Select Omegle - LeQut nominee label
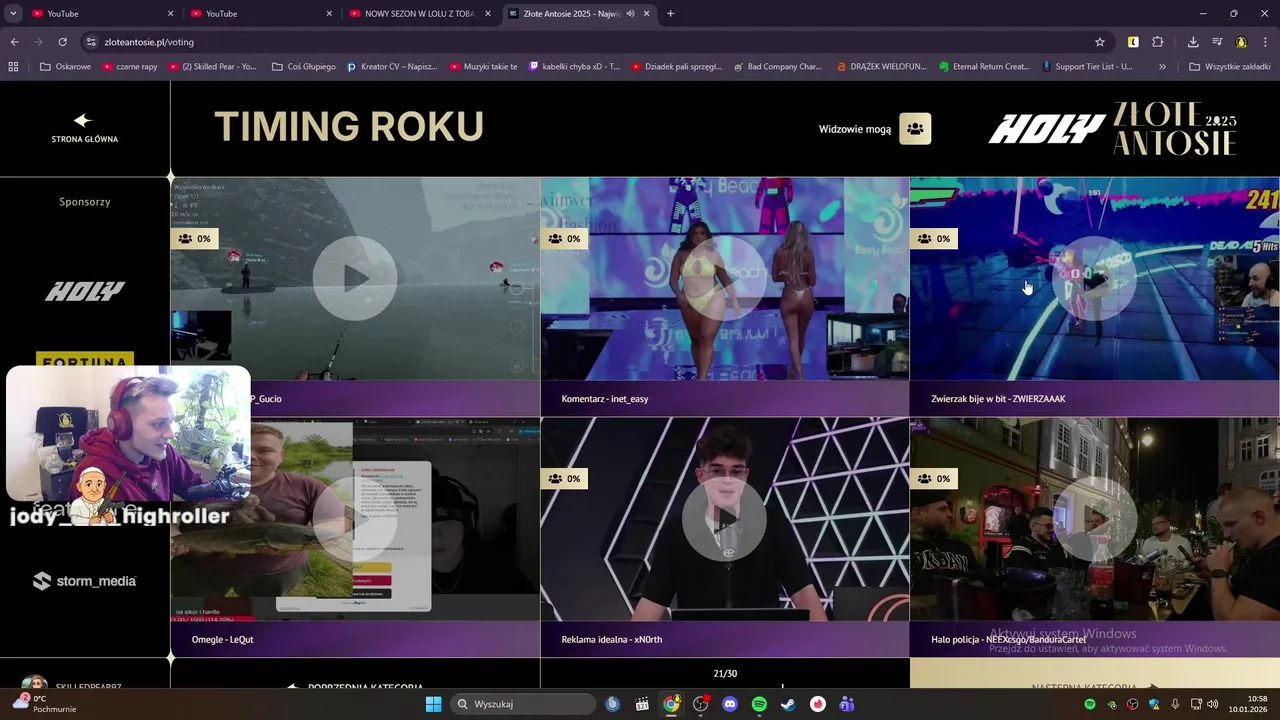This screenshot has width=1280, height=720. coord(222,639)
